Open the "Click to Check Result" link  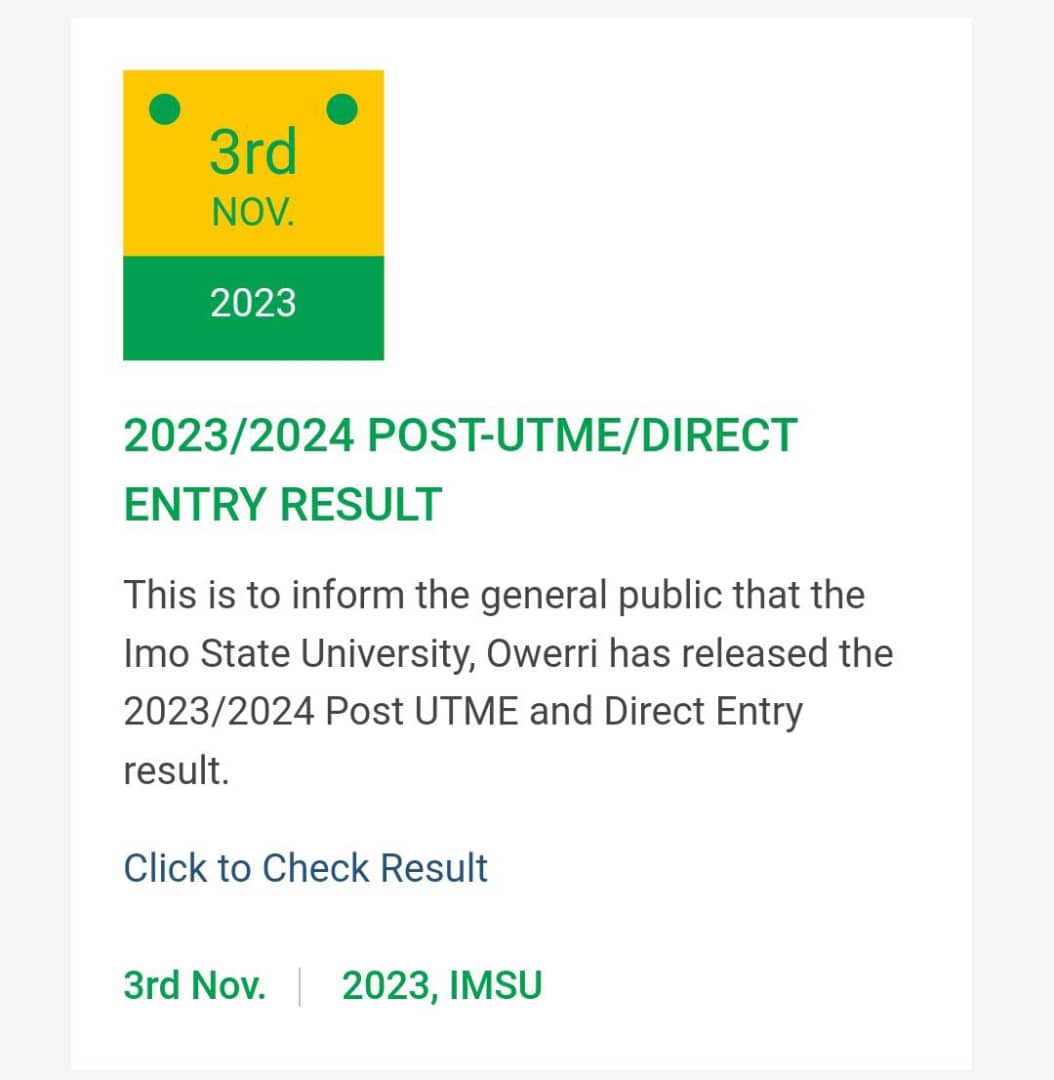coord(305,868)
